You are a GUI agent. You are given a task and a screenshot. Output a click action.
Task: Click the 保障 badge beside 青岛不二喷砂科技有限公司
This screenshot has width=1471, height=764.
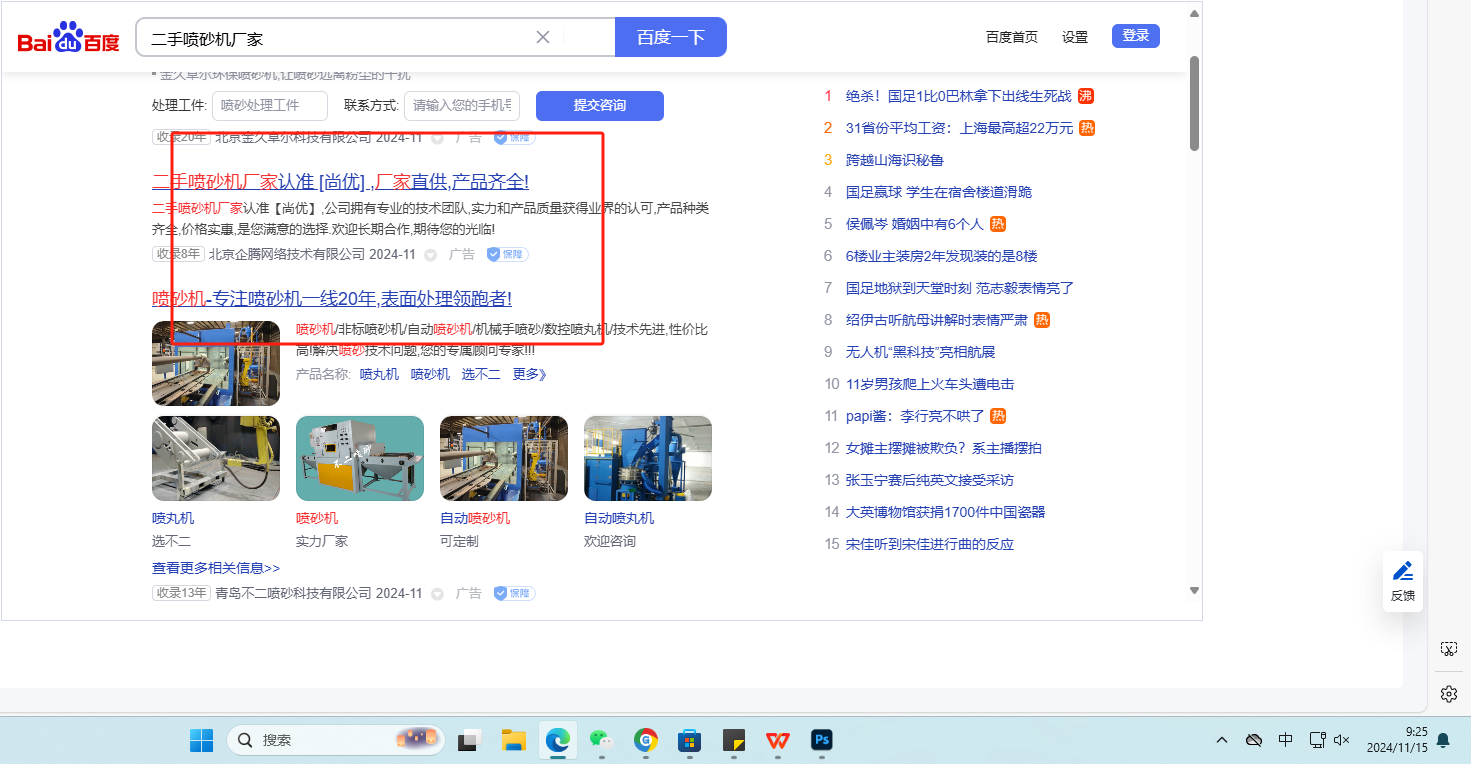(x=514, y=593)
